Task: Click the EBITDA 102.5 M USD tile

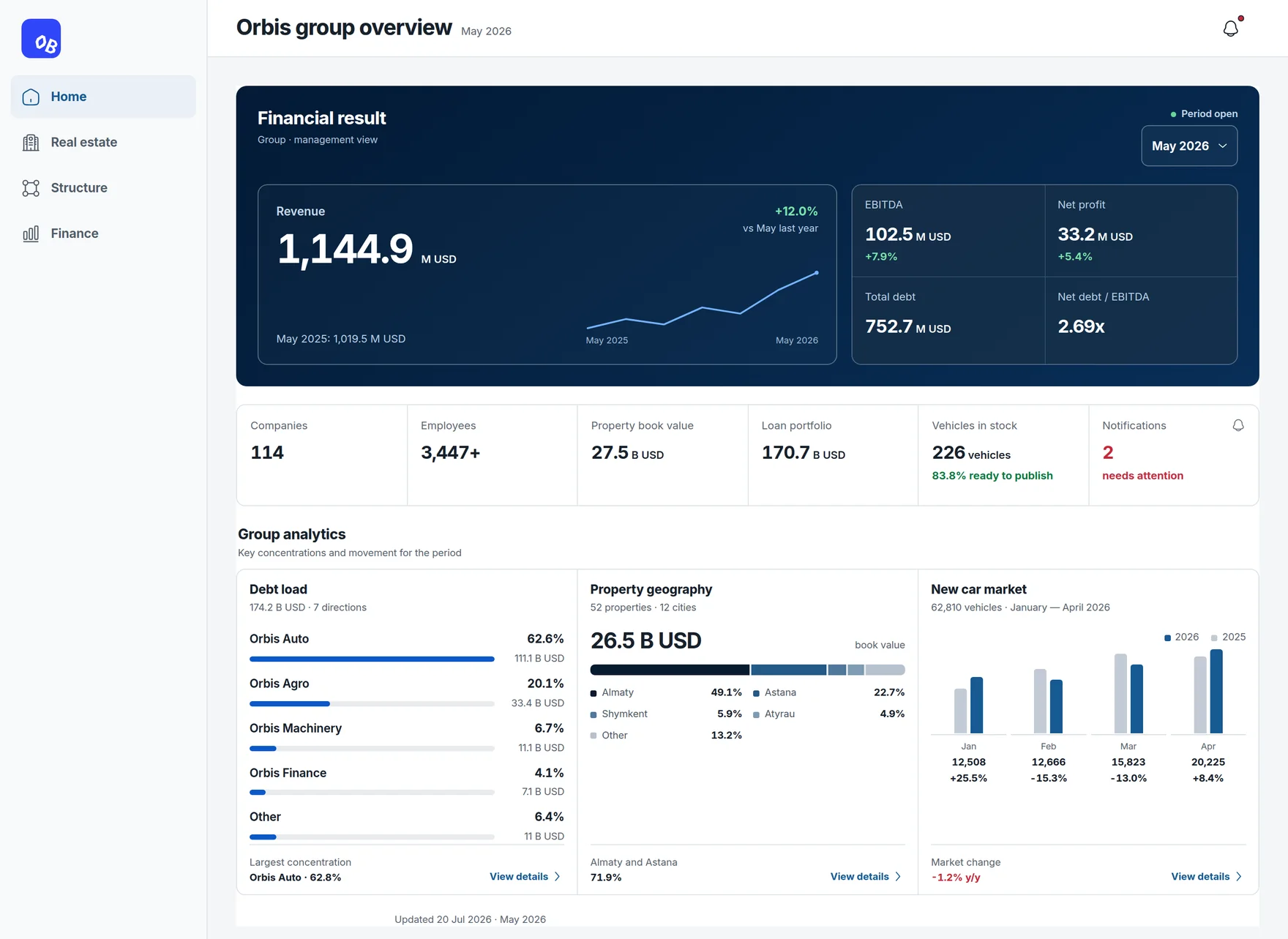Action: (x=948, y=231)
